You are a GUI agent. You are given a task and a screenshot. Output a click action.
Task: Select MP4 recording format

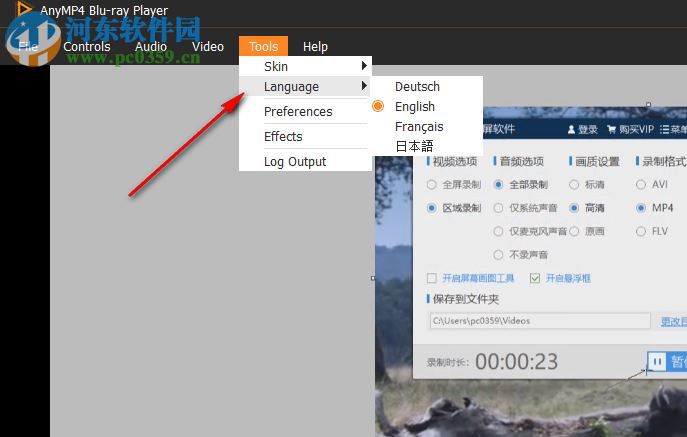pyautogui.click(x=641, y=208)
